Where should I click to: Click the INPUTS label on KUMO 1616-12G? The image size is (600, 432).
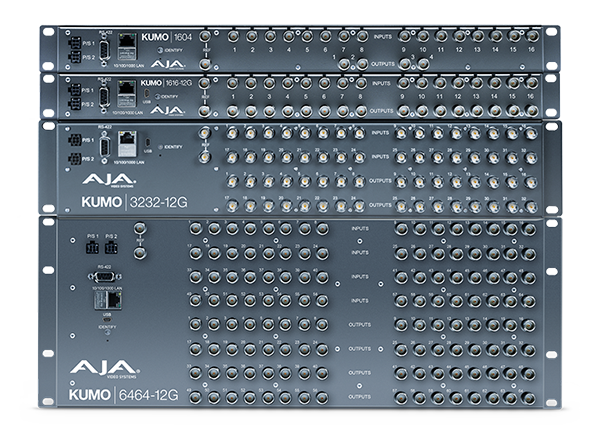(x=381, y=83)
